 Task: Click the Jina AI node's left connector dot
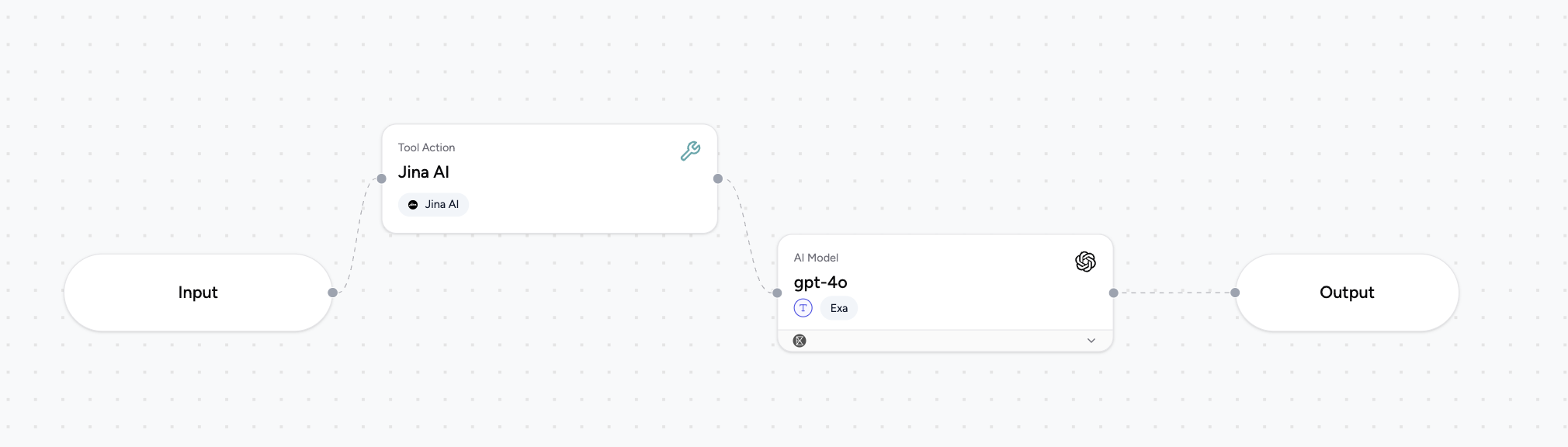381,178
